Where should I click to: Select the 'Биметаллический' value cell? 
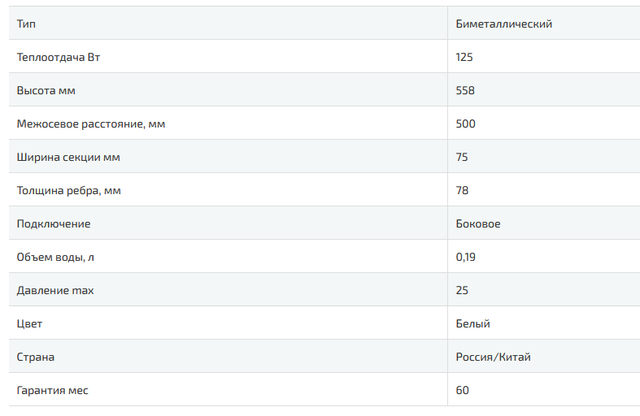click(x=503, y=23)
